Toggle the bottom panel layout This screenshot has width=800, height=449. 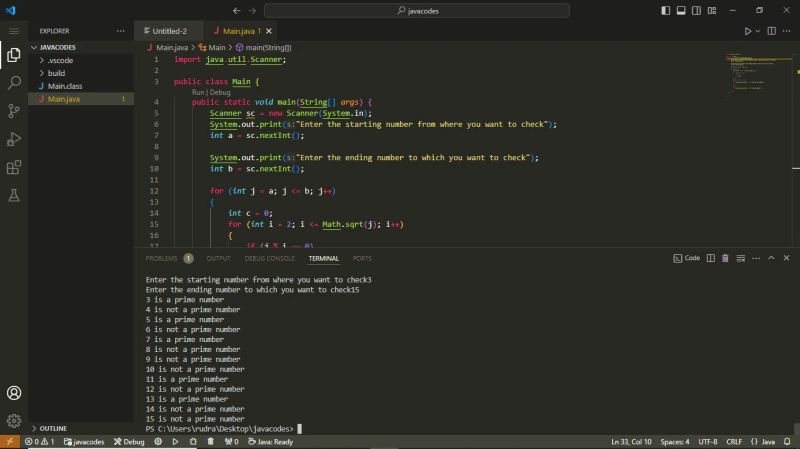681,11
